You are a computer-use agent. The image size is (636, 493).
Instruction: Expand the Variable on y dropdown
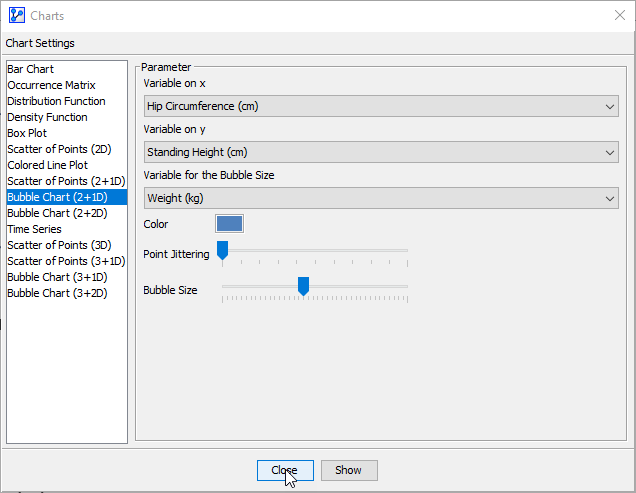[381, 152]
